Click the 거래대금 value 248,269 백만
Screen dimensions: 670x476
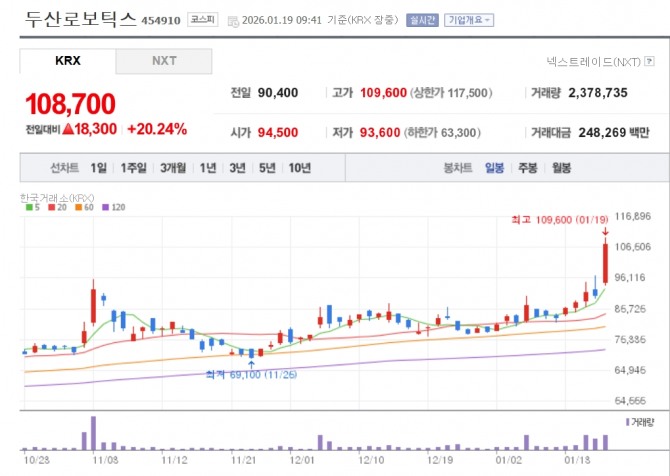coord(614,132)
